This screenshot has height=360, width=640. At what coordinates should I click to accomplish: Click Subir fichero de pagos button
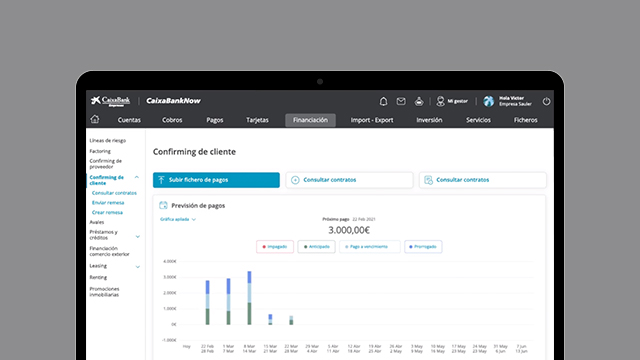point(216,180)
